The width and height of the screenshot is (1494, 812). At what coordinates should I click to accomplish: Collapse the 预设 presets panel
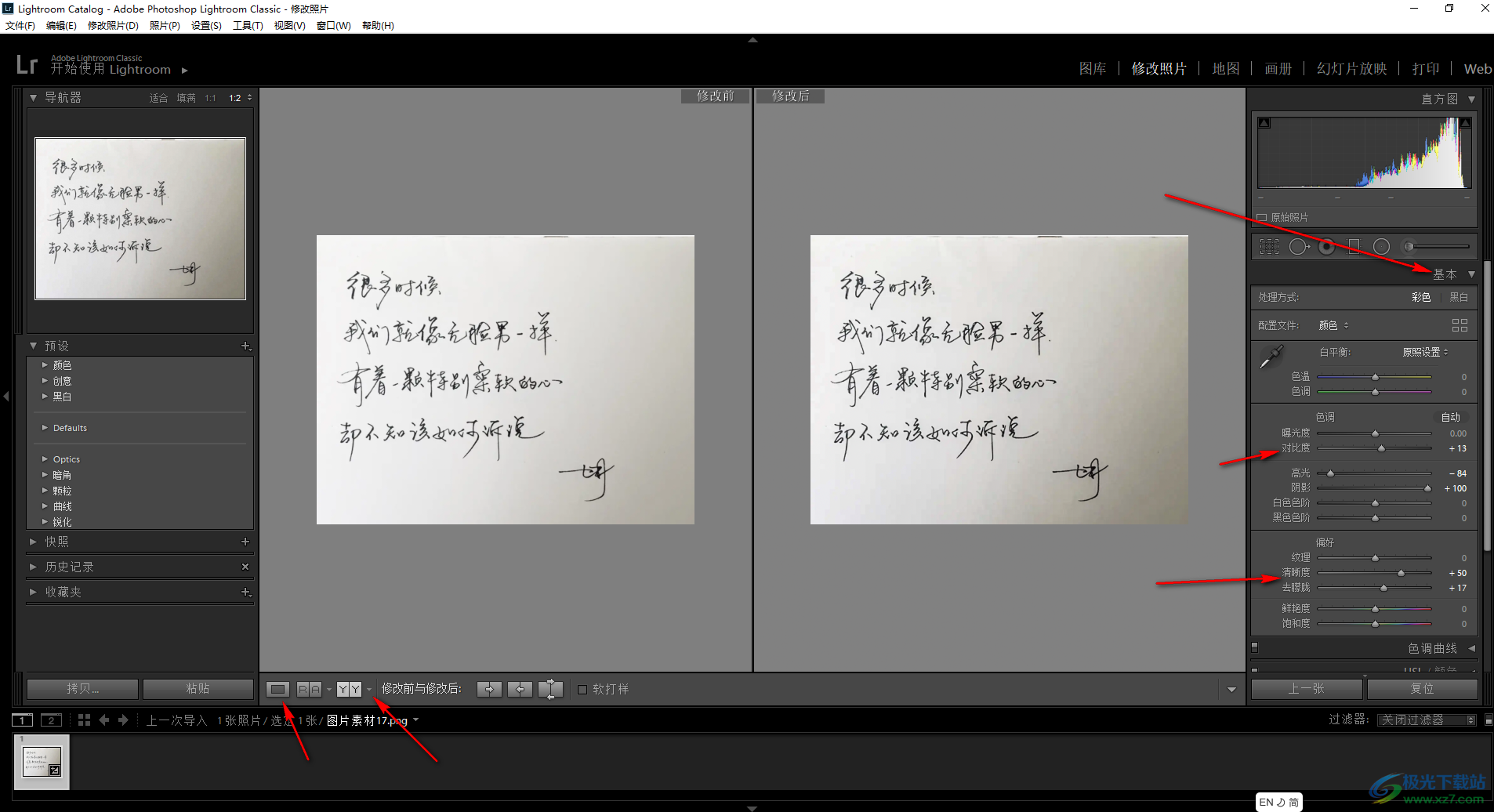coord(34,346)
